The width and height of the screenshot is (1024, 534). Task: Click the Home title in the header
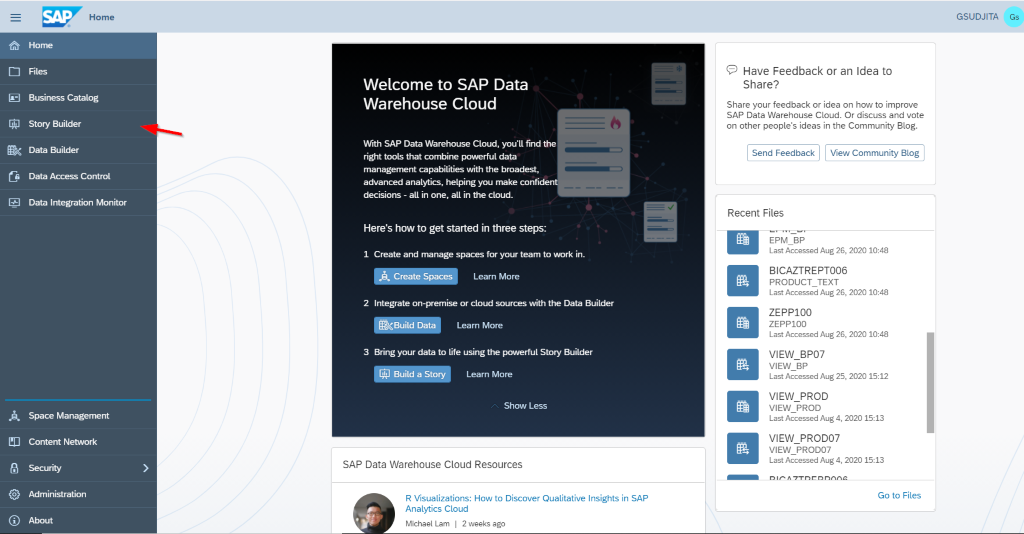(x=101, y=17)
